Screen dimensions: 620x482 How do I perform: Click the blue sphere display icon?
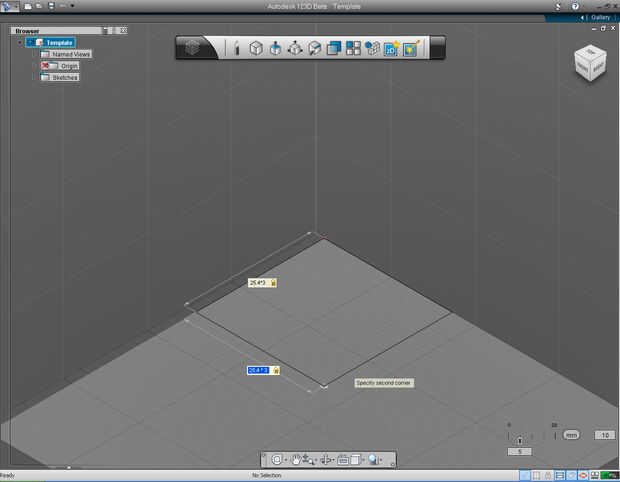pos(373,459)
